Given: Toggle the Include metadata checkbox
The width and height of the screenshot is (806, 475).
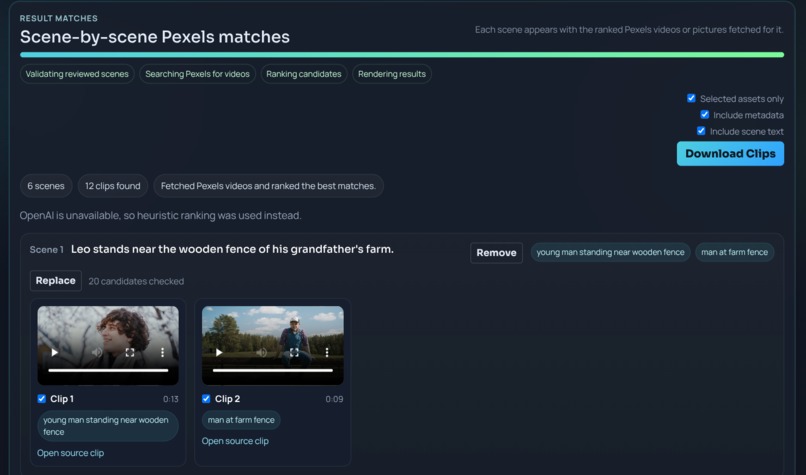Looking at the screenshot, I should coord(705,115).
